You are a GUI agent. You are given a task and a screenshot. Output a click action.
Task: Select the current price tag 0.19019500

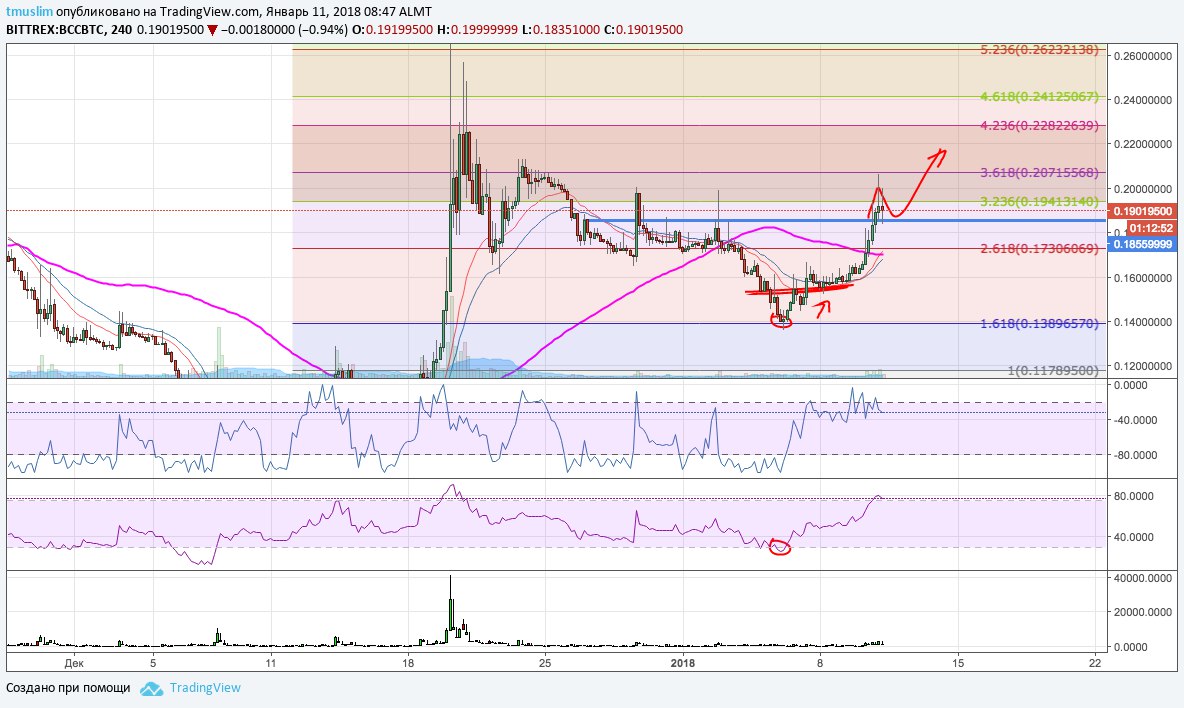1142,211
